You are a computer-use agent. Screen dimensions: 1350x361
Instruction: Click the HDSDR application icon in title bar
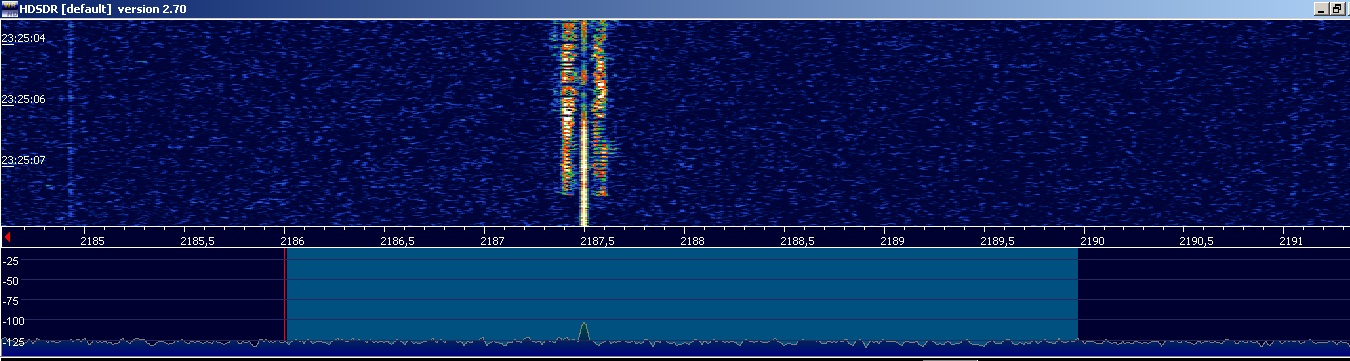pos(10,8)
